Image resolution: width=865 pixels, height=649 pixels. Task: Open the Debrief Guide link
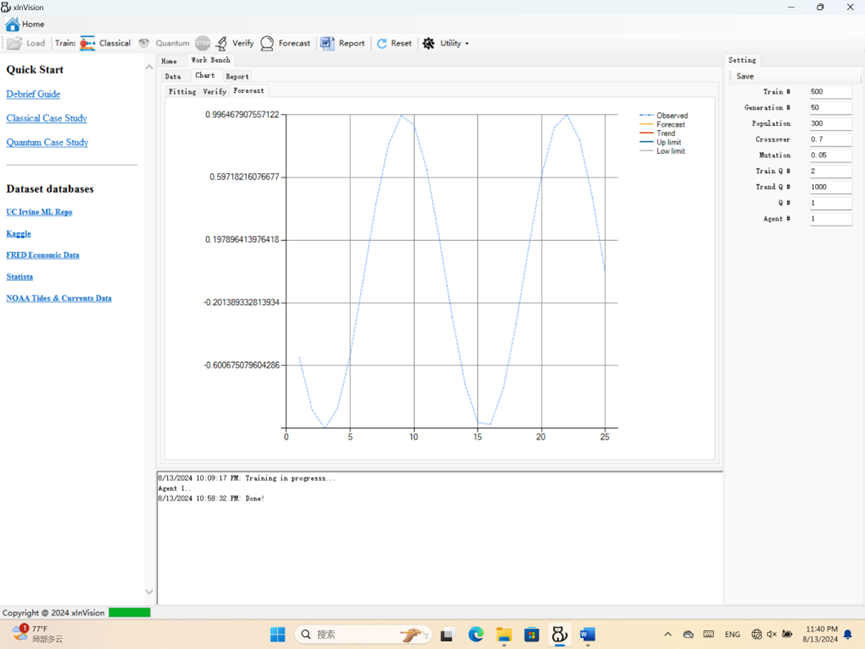33,94
